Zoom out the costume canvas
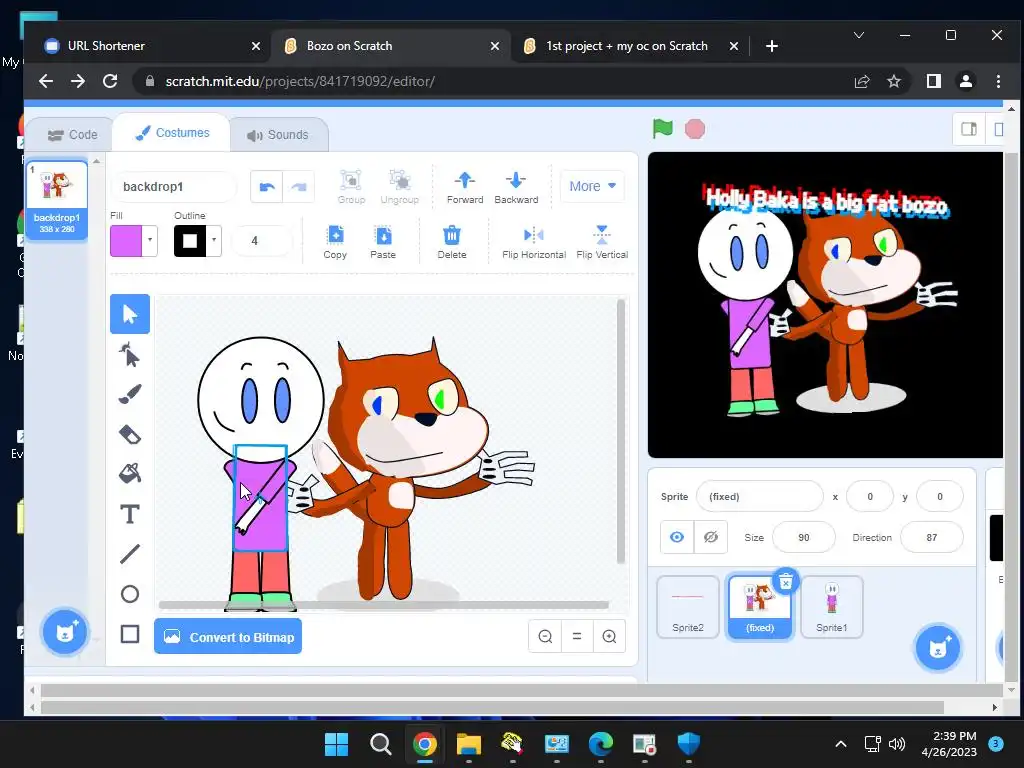The width and height of the screenshot is (1024, 768). point(545,636)
